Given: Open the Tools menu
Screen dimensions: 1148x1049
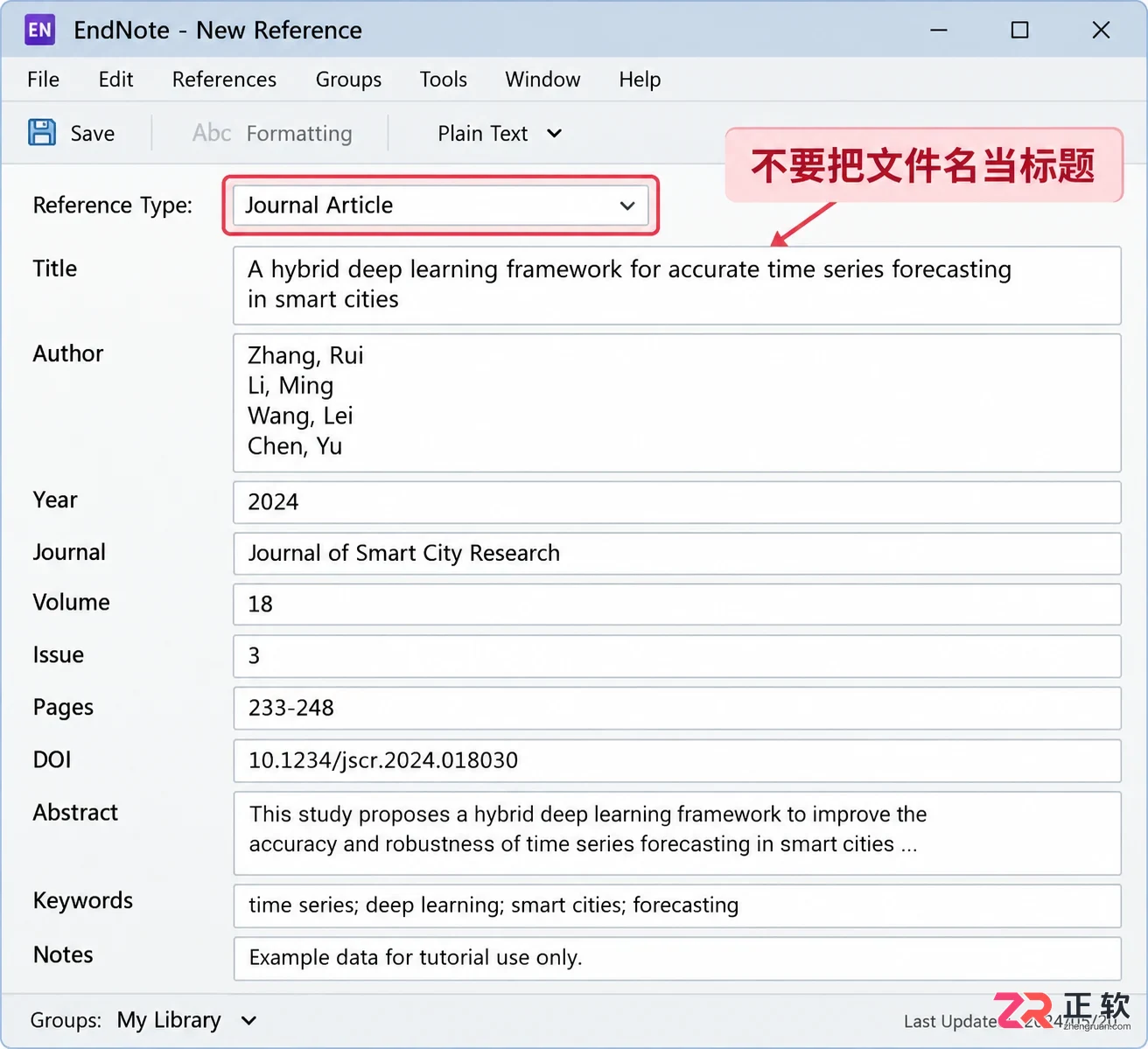Looking at the screenshot, I should pyautogui.click(x=444, y=80).
